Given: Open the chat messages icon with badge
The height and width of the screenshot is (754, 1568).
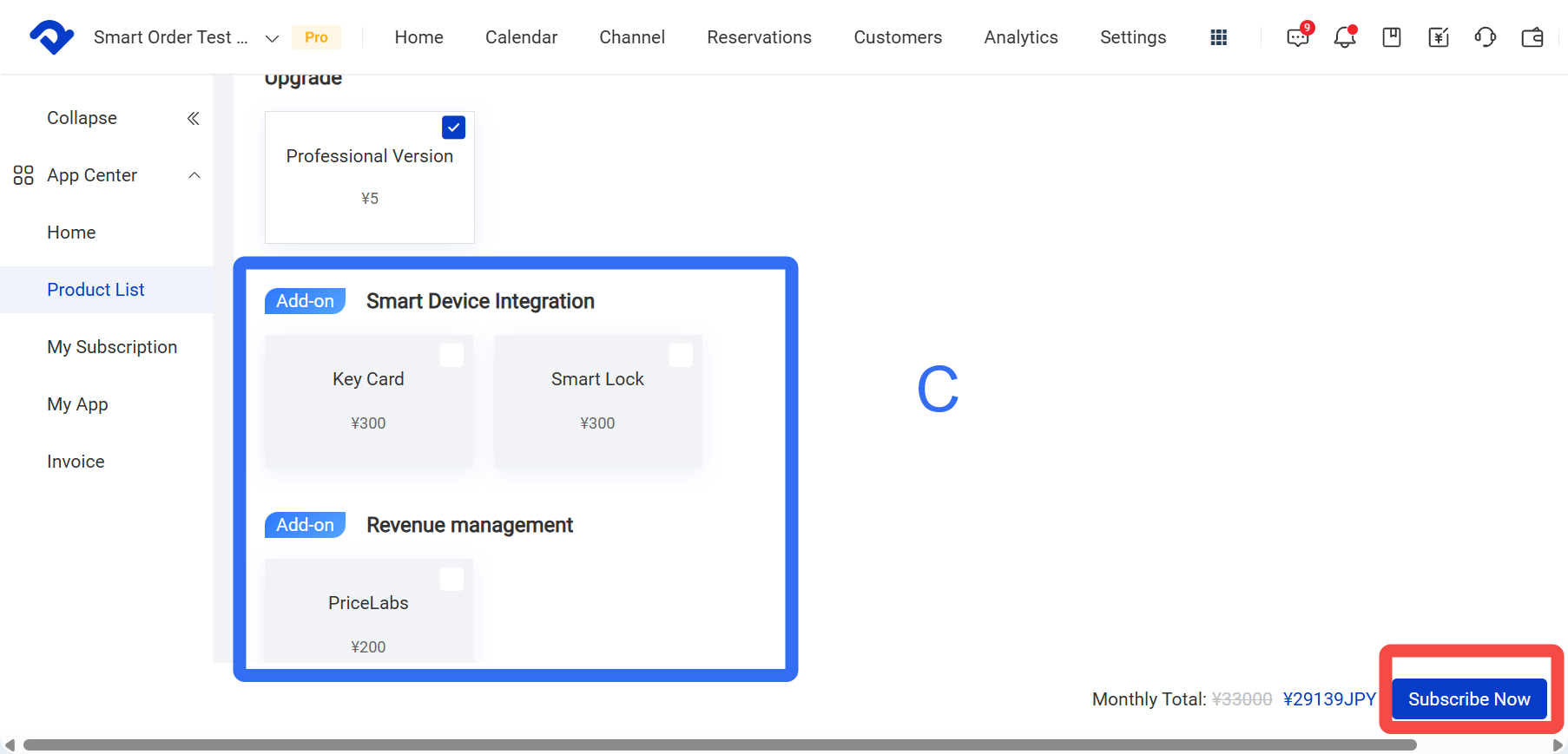Looking at the screenshot, I should tap(1298, 37).
